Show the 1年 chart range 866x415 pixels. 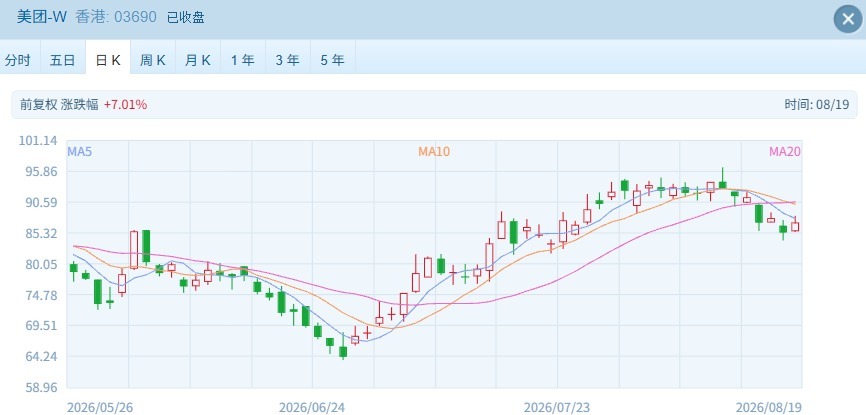tap(242, 60)
